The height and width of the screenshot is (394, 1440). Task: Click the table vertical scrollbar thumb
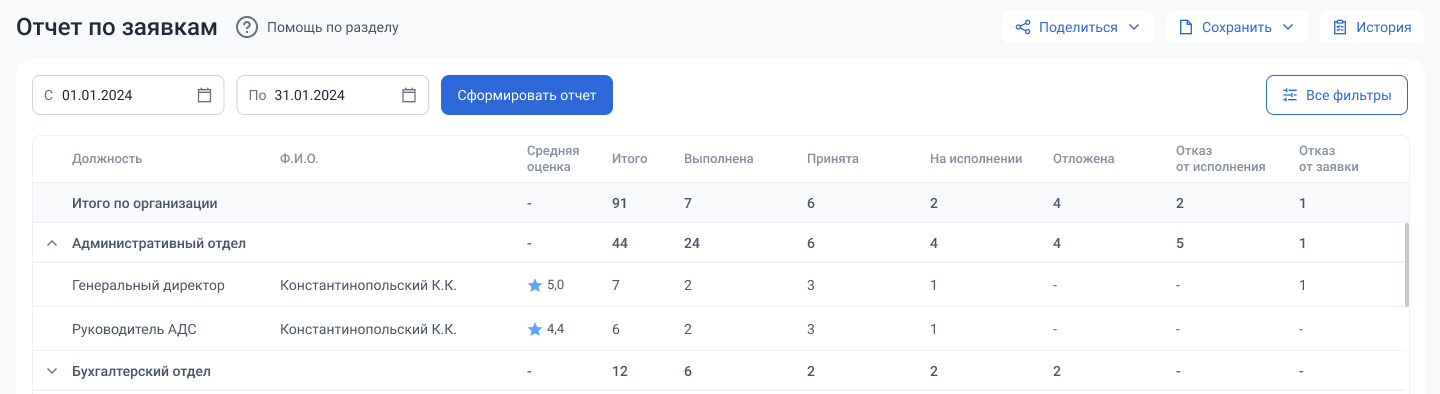pyautogui.click(x=1406, y=264)
